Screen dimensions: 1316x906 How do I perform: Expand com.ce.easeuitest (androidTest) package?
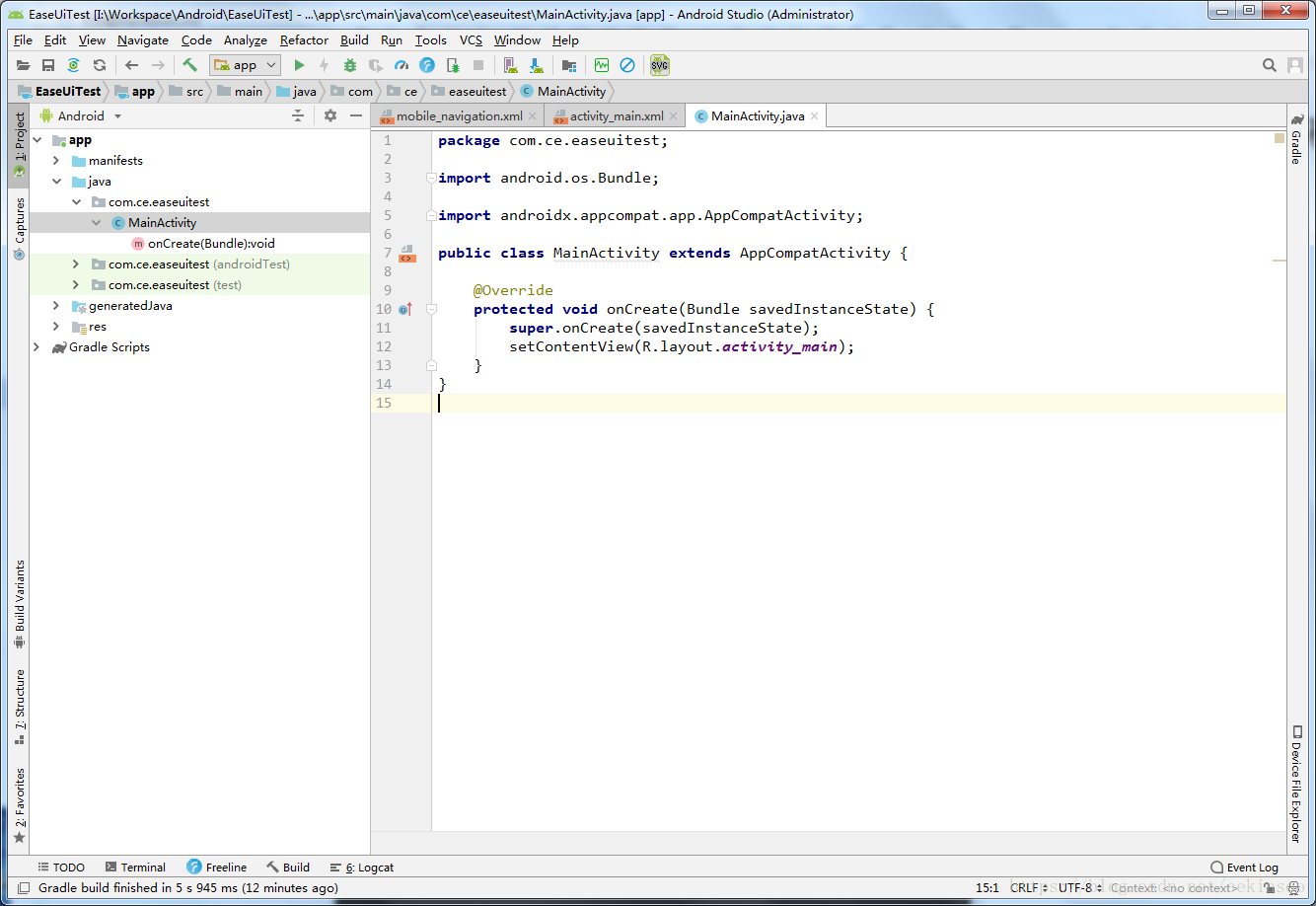[x=76, y=264]
